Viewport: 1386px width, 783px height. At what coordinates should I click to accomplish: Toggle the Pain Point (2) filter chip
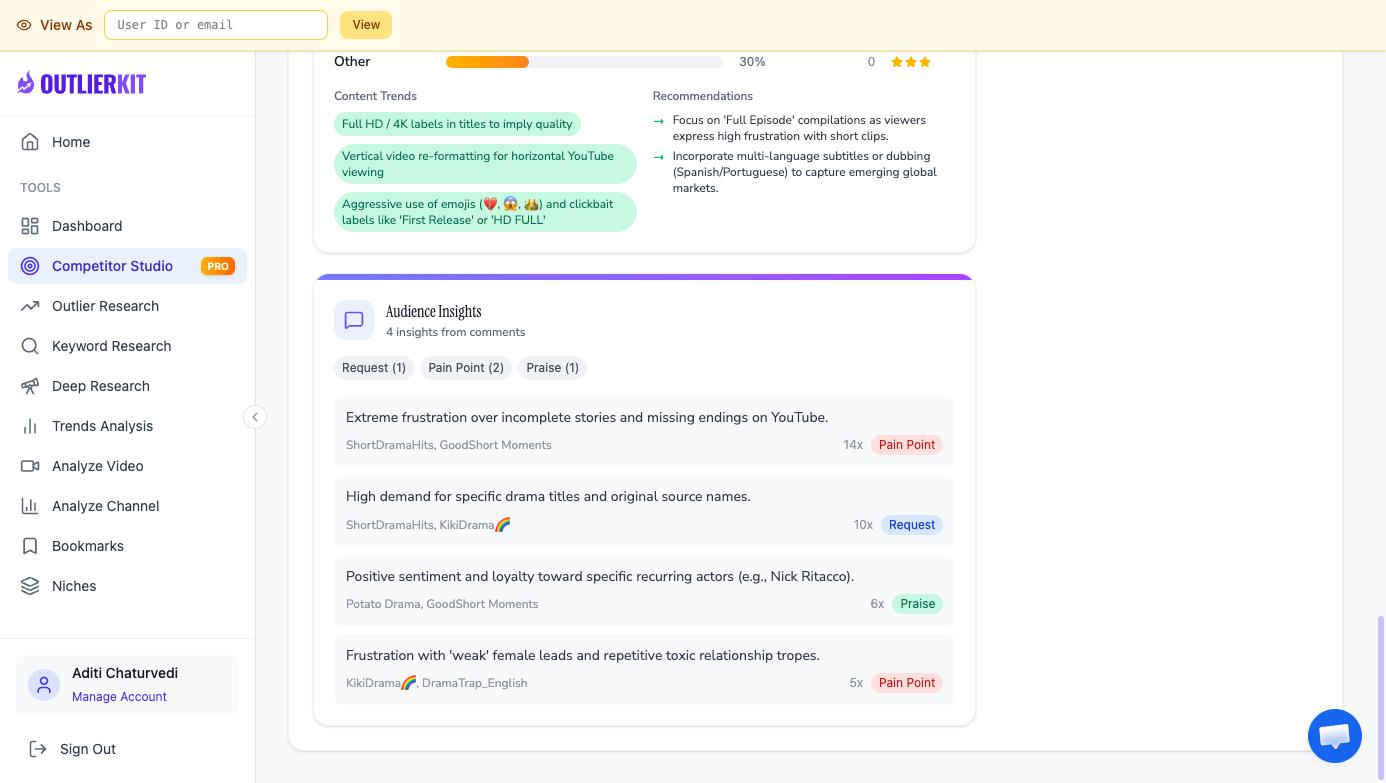465,368
